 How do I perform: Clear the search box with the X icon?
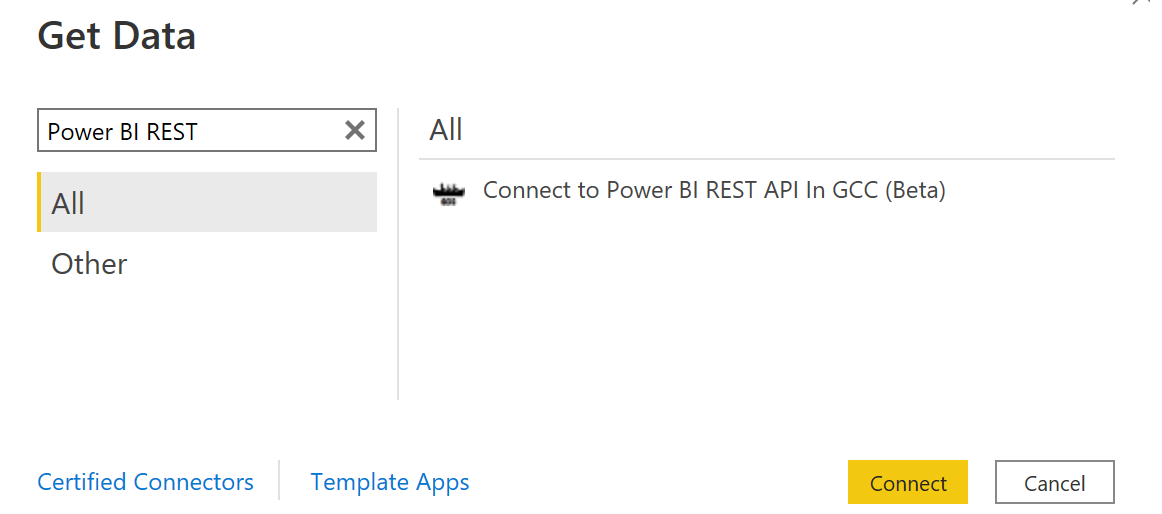[x=355, y=131]
